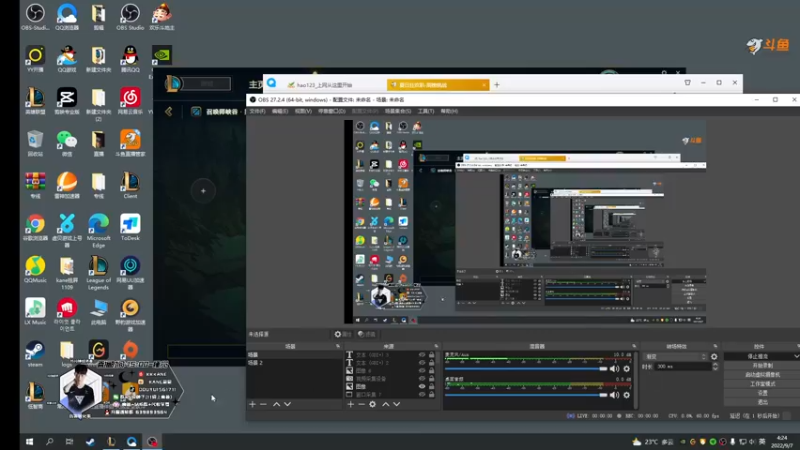Click the plus circle in League client
The image size is (800, 450).
tap(203, 191)
